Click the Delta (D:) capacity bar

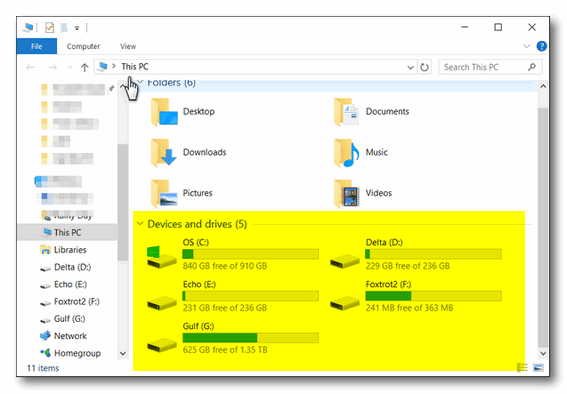click(x=433, y=254)
